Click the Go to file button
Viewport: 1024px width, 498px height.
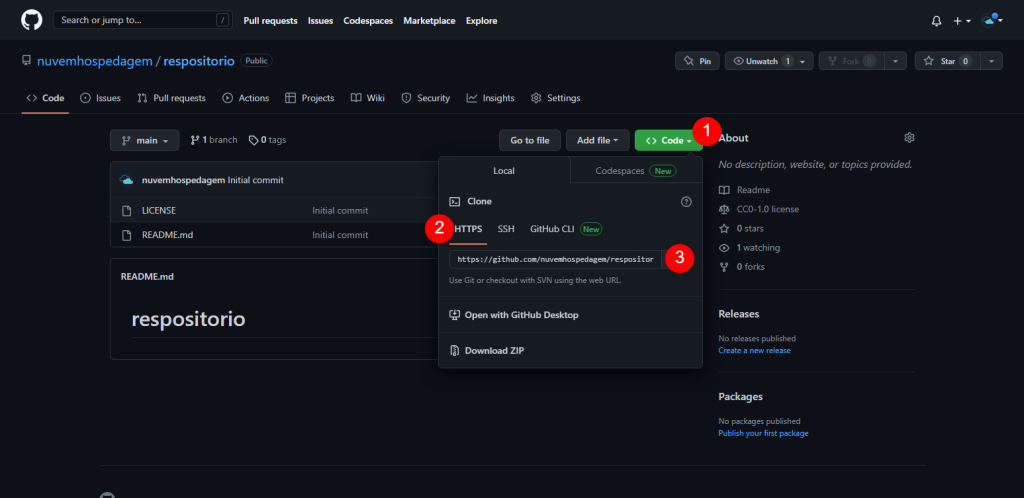[530, 140]
